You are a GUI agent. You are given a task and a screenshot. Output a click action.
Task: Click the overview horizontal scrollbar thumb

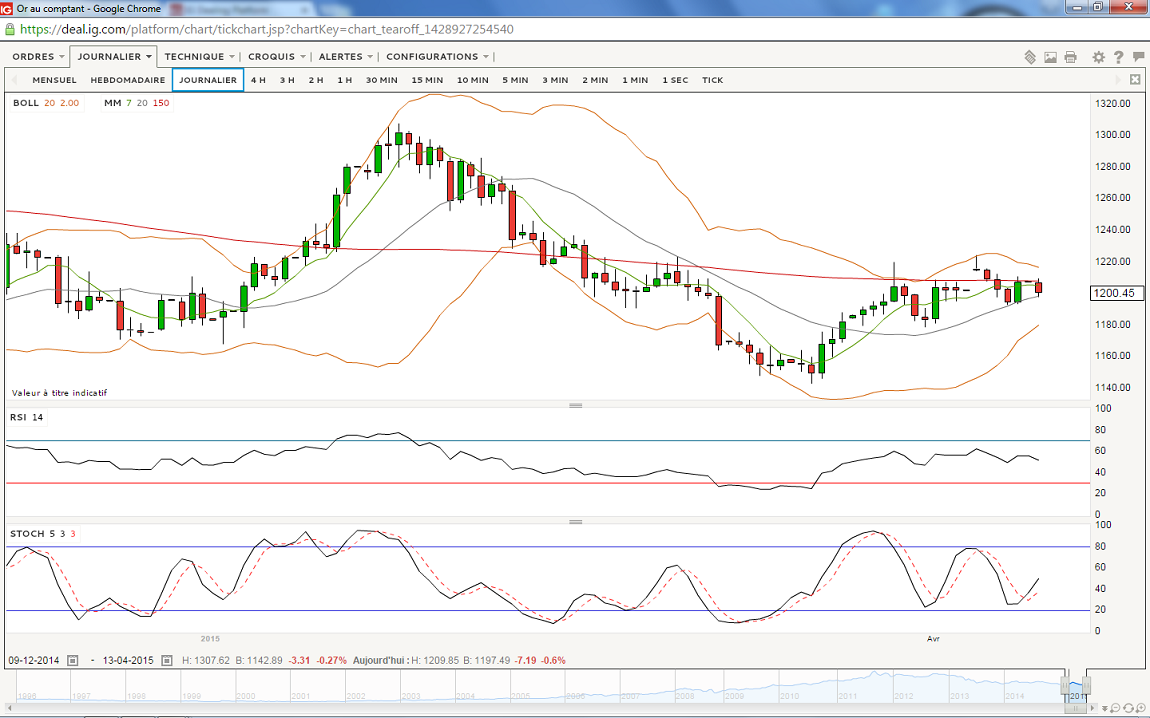(x=1076, y=708)
